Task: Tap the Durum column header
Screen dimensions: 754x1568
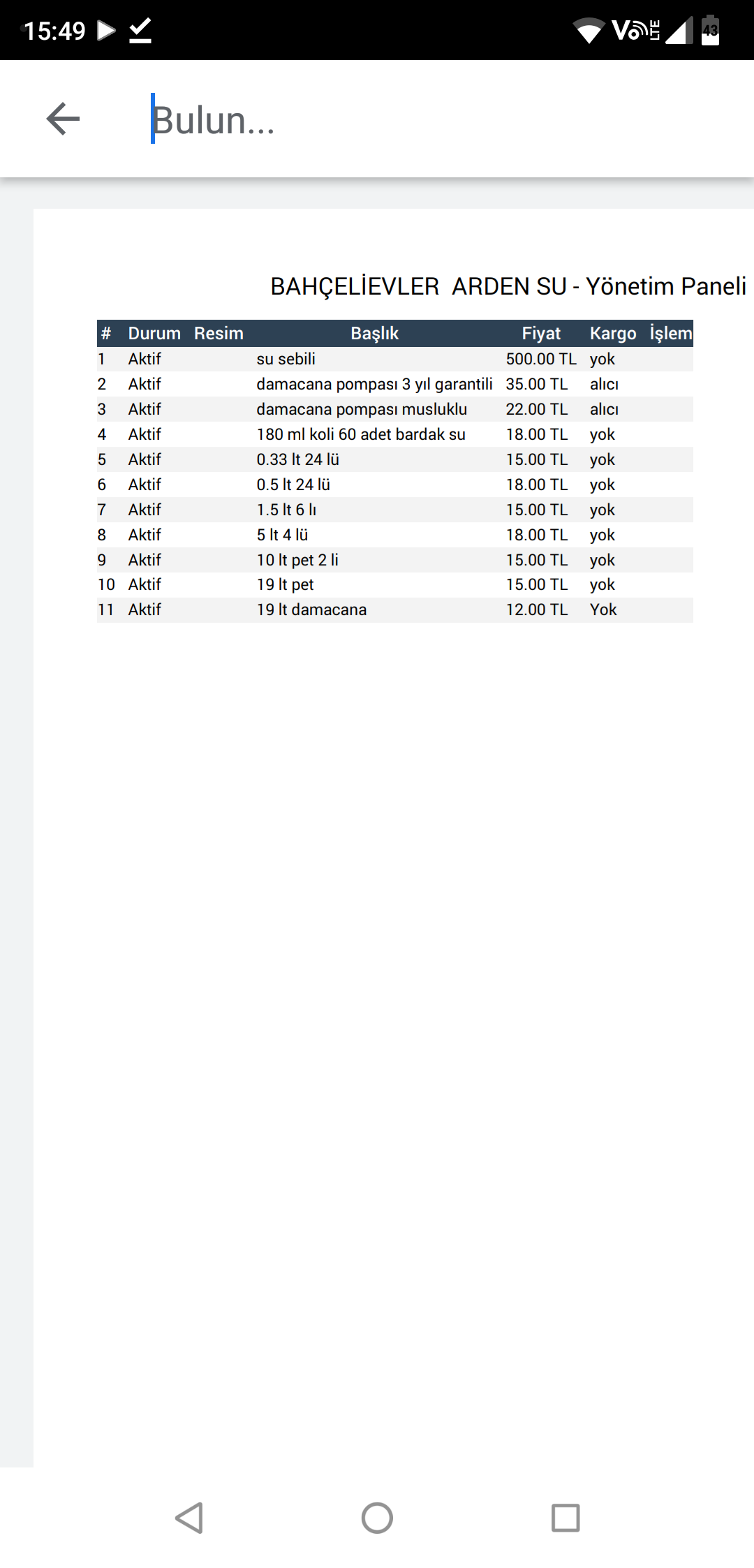Action: click(154, 334)
